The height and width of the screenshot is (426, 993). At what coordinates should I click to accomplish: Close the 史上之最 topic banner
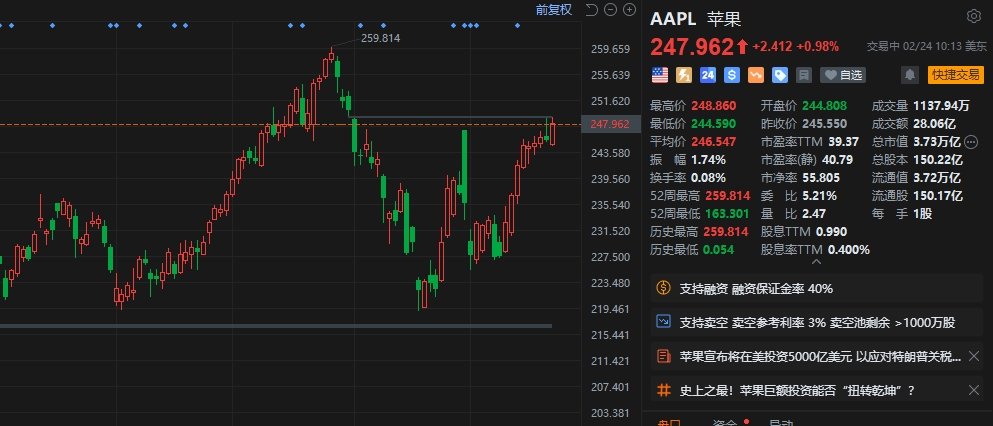click(x=974, y=390)
